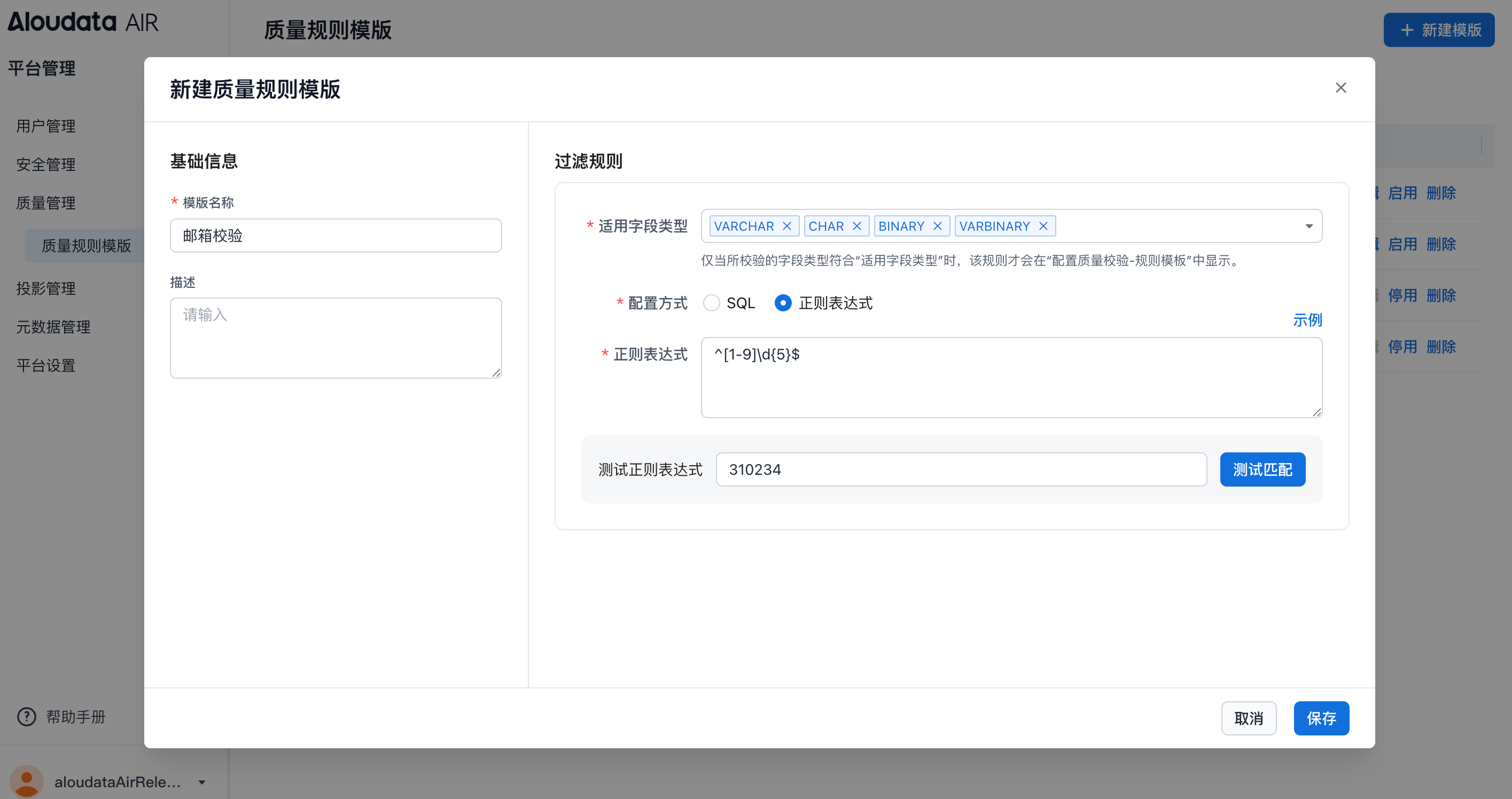Screen dimensions: 1512x799
Task: Select the SQL configuration radio button
Action: 712,303
